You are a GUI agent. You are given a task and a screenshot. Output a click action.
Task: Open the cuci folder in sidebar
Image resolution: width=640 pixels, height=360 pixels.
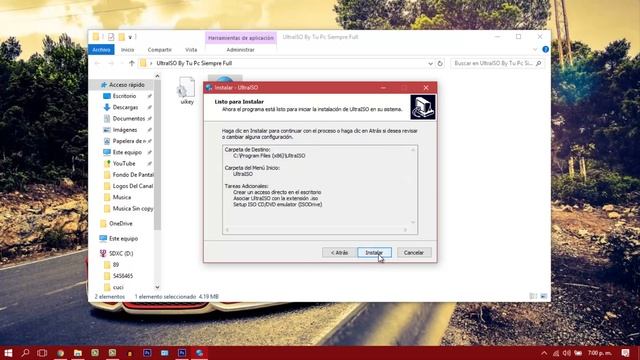[x=118, y=287]
